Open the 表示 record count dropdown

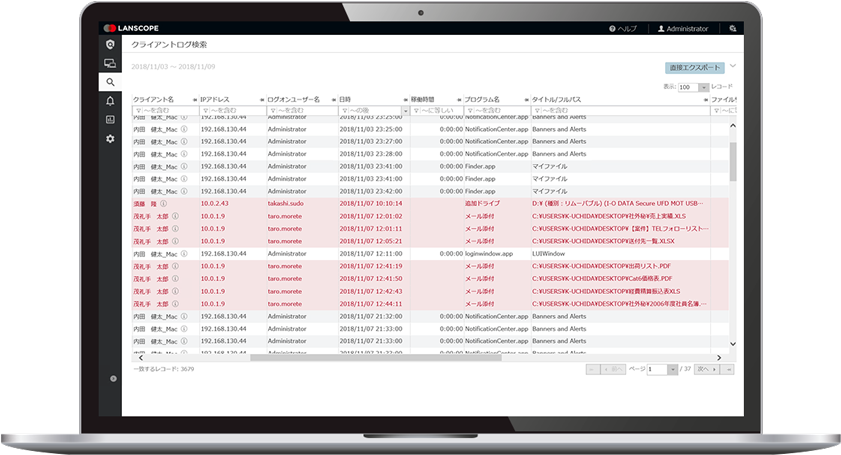703,87
